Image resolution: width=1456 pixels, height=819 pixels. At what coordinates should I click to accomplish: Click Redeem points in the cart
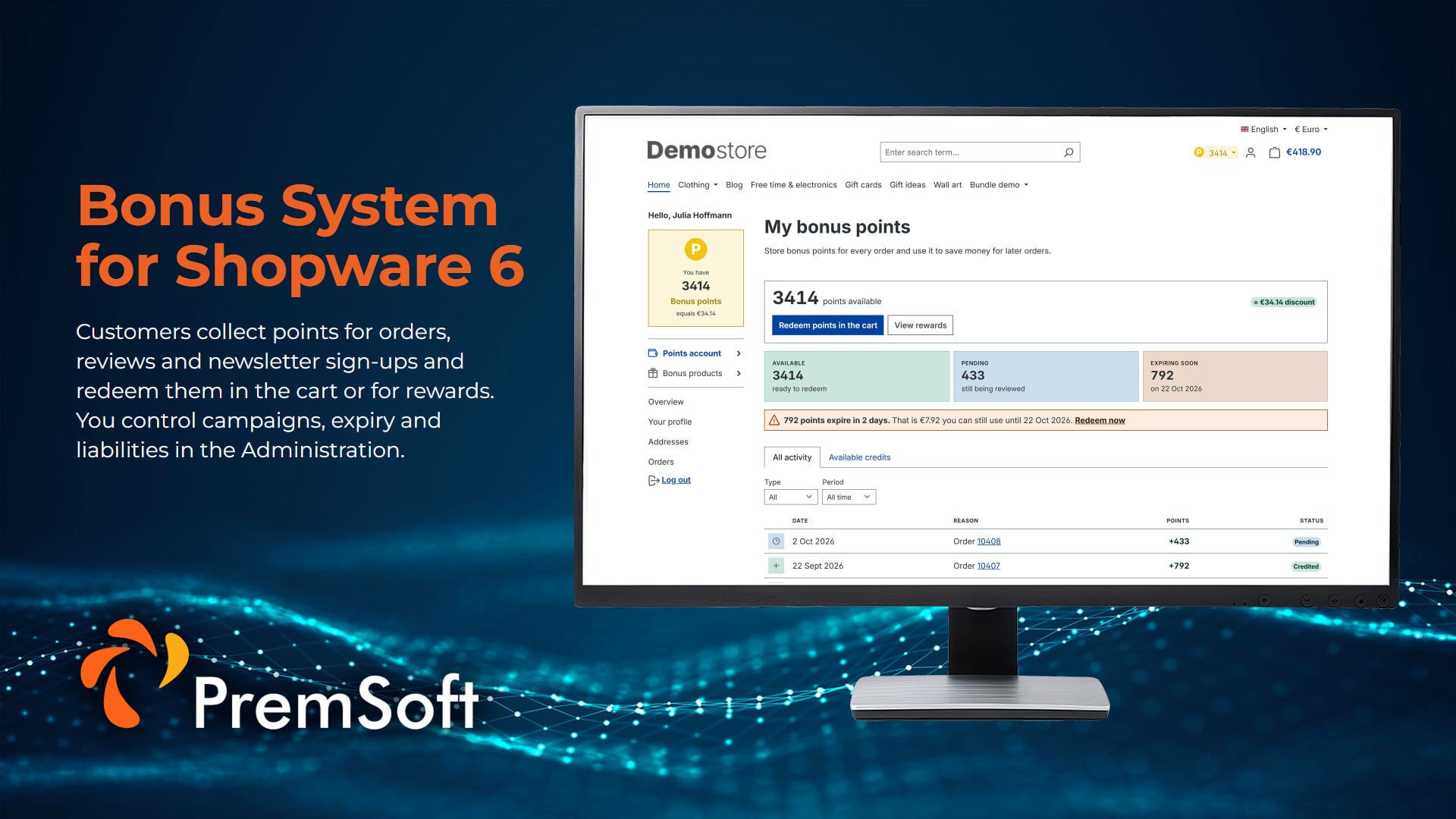click(827, 325)
